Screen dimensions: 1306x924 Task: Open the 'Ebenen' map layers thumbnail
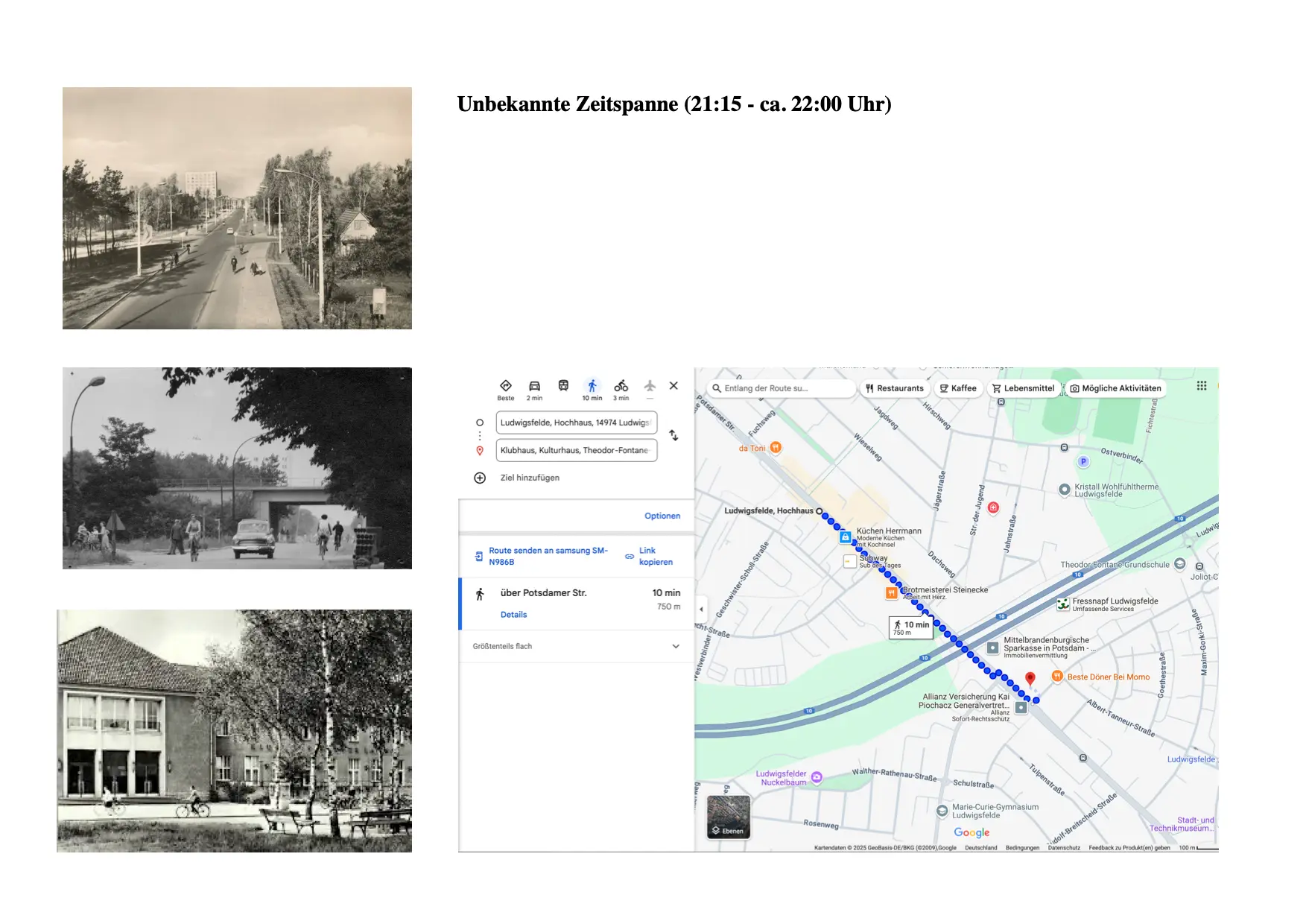[728, 817]
